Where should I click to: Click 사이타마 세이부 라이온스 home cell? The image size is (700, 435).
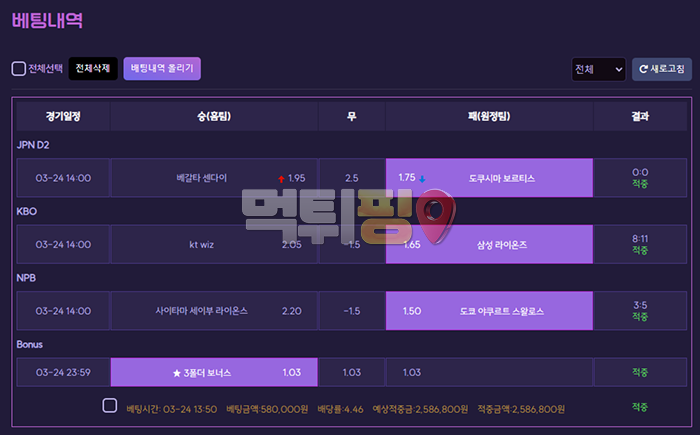coord(214,311)
